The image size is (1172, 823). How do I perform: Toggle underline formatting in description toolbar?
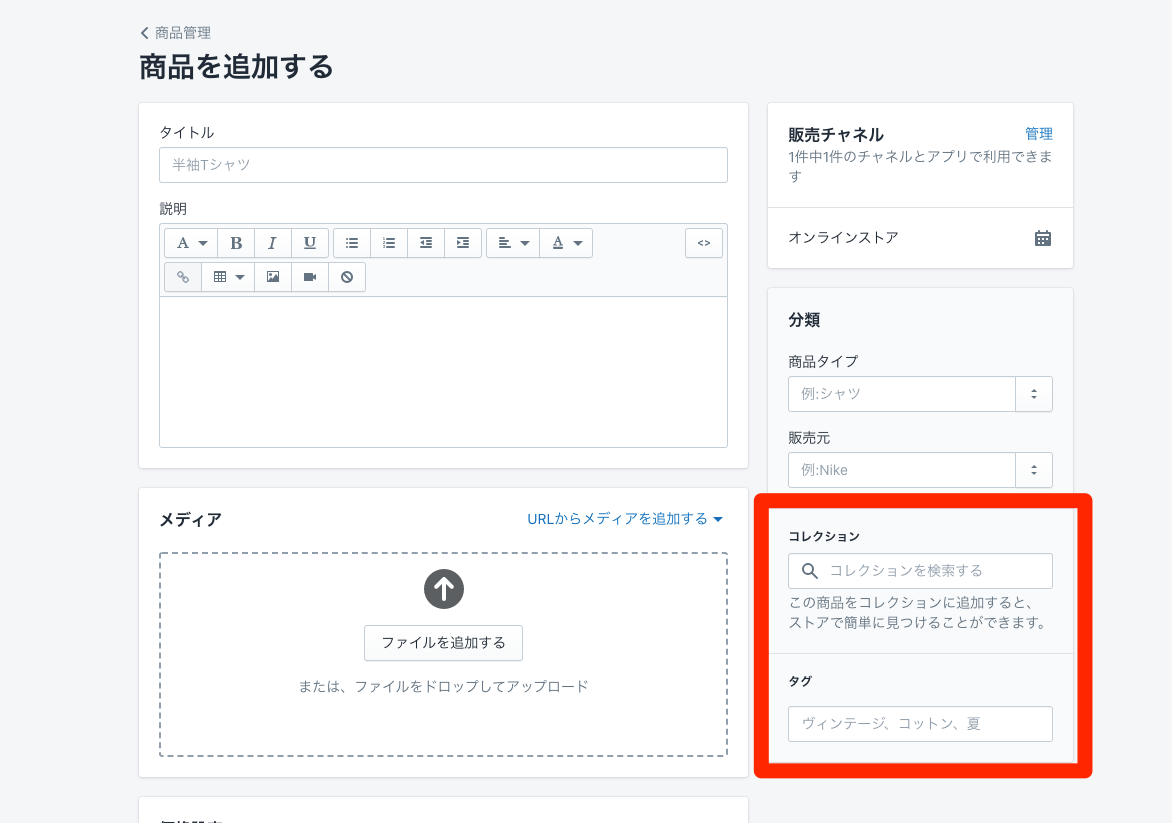tap(310, 243)
